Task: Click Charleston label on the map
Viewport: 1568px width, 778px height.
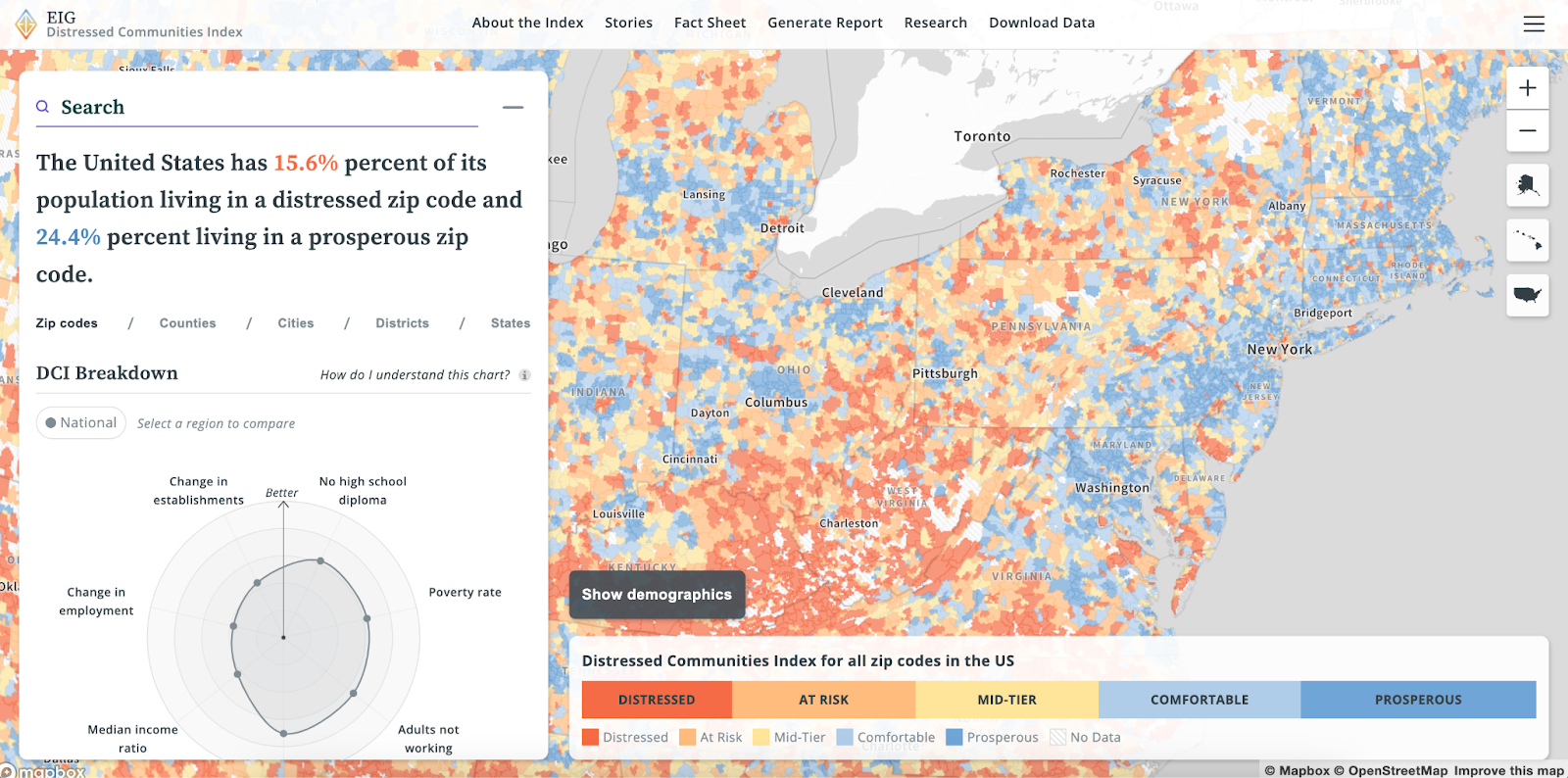Action: click(x=849, y=524)
